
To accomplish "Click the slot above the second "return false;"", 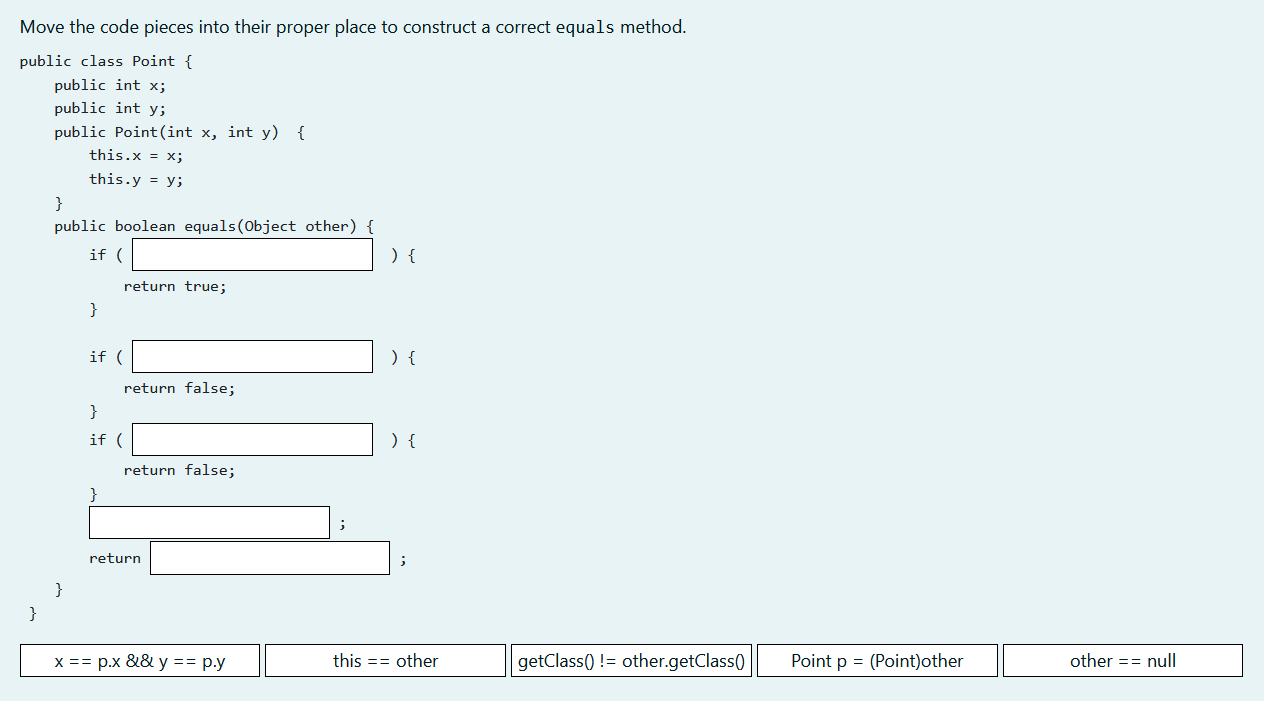I will (251, 439).
